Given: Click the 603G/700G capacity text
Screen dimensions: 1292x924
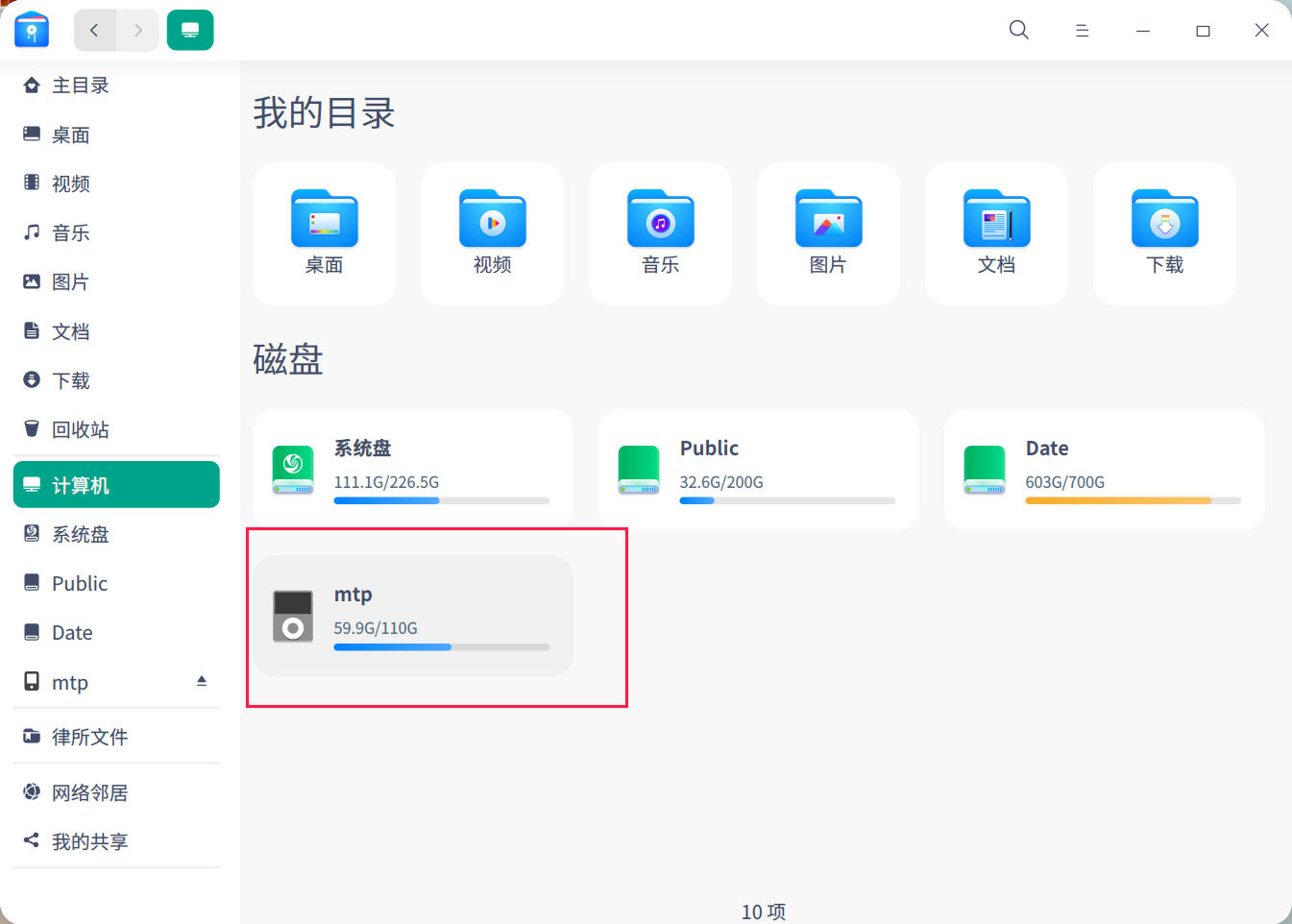Looking at the screenshot, I should tap(1065, 482).
